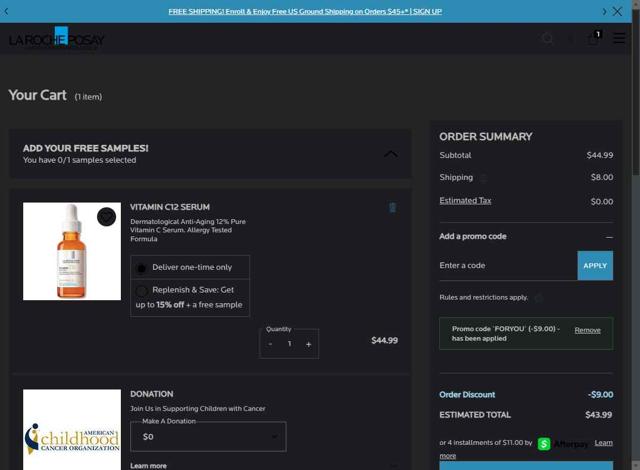Open American Childhood Cancer Organization image
The width and height of the screenshot is (640, 470).
click(72, 430)
